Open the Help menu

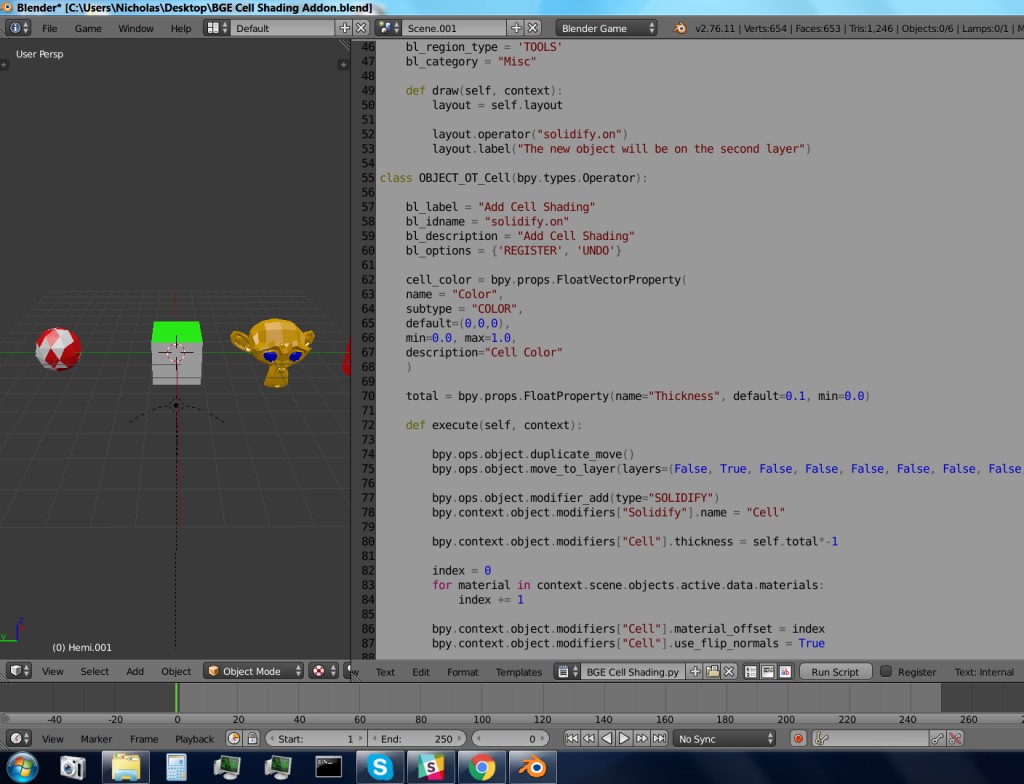181,28
